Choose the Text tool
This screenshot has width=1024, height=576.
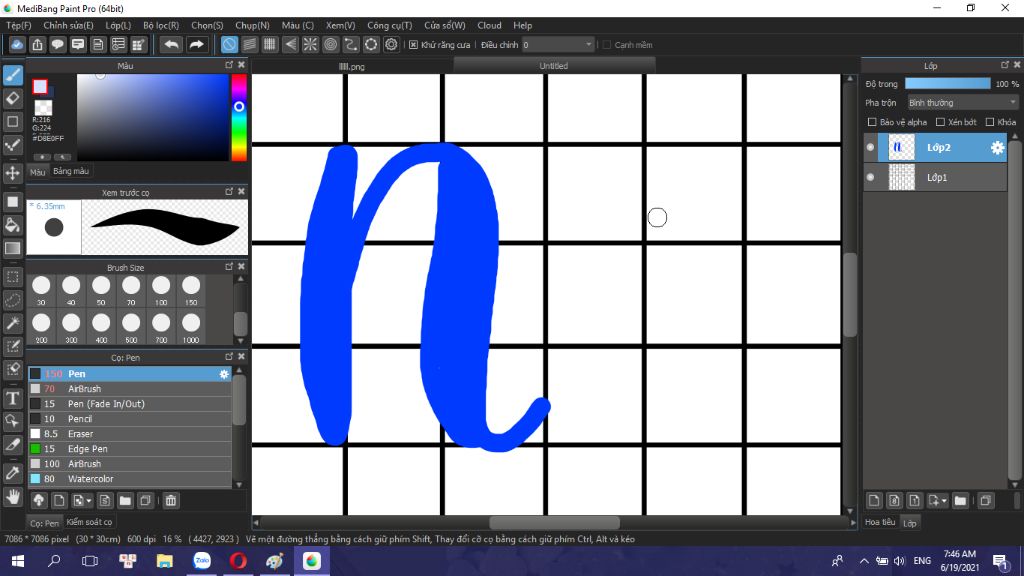[12, 398]
